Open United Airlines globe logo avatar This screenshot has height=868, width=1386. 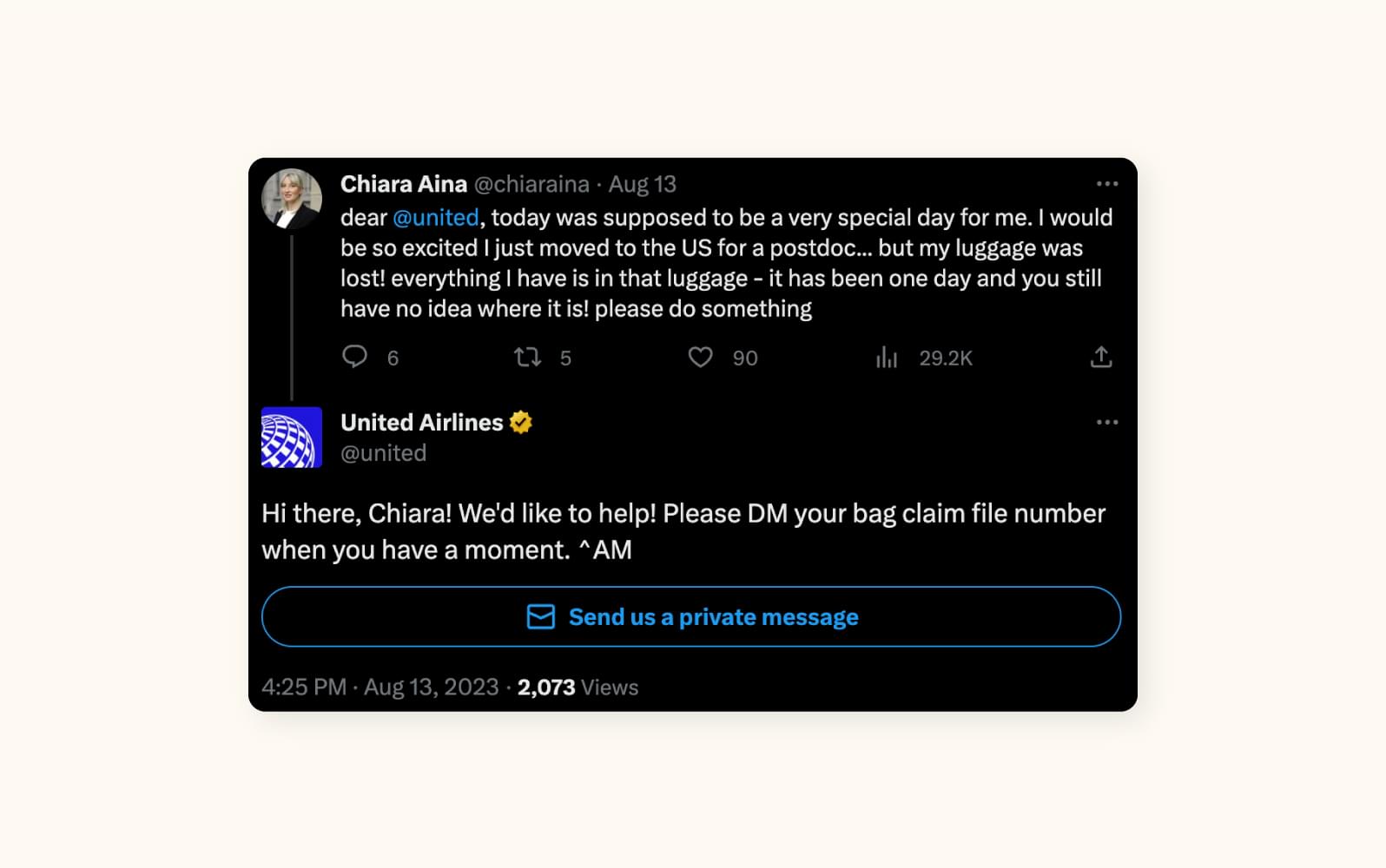pyautogui.click(x=292, y=437)
